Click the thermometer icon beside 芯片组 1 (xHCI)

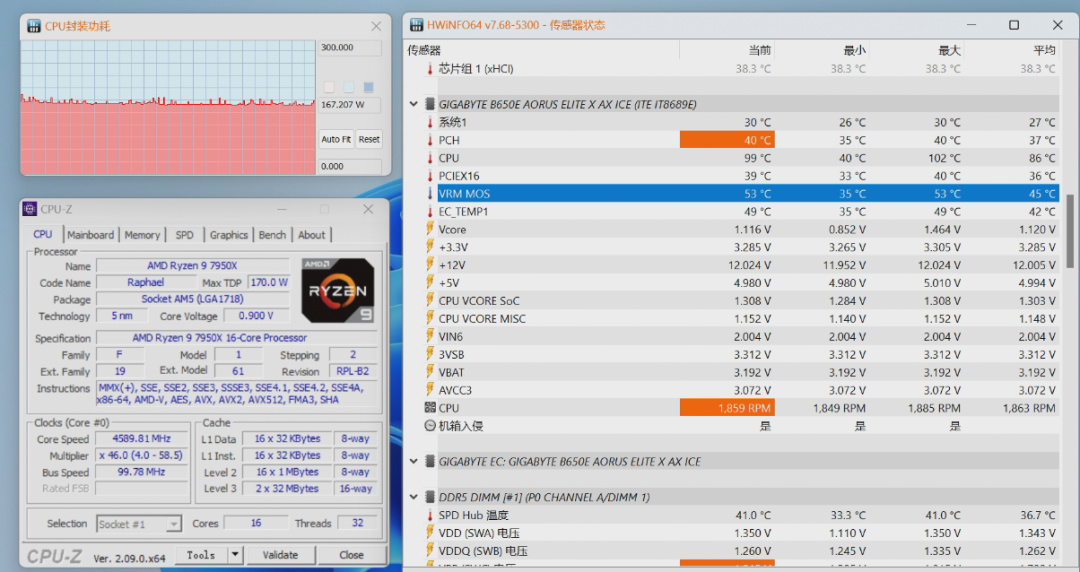click(x=430, y=68)
